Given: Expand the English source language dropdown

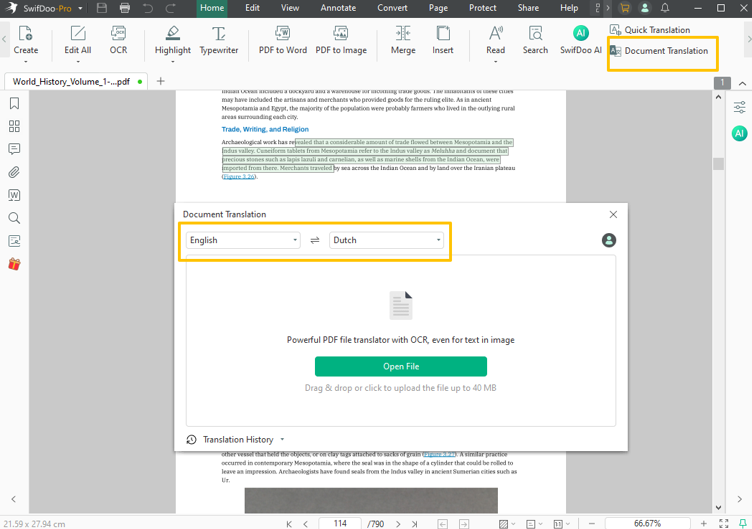Looking at the screenshot, I should tap(243, 240).
